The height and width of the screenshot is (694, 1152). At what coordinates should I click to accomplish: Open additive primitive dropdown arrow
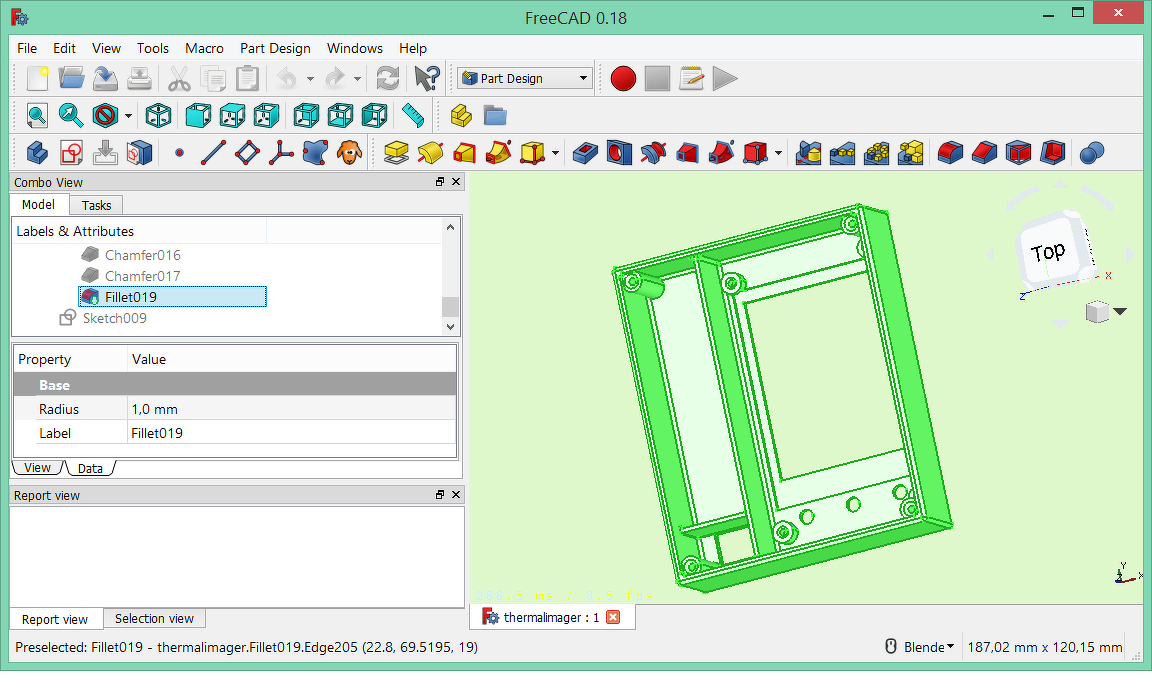(x=555, y=153)
